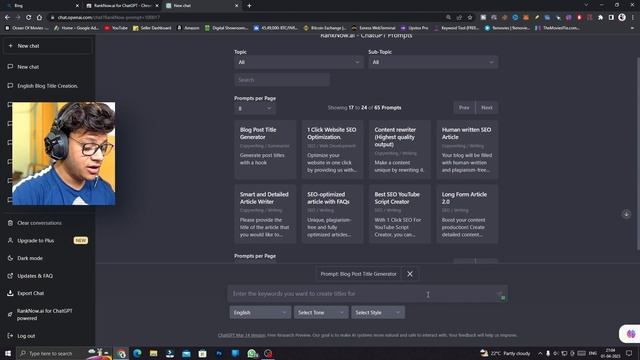640x360 pixels.
Task: Open Chrome from the taskbar
Action: (121, 353)
